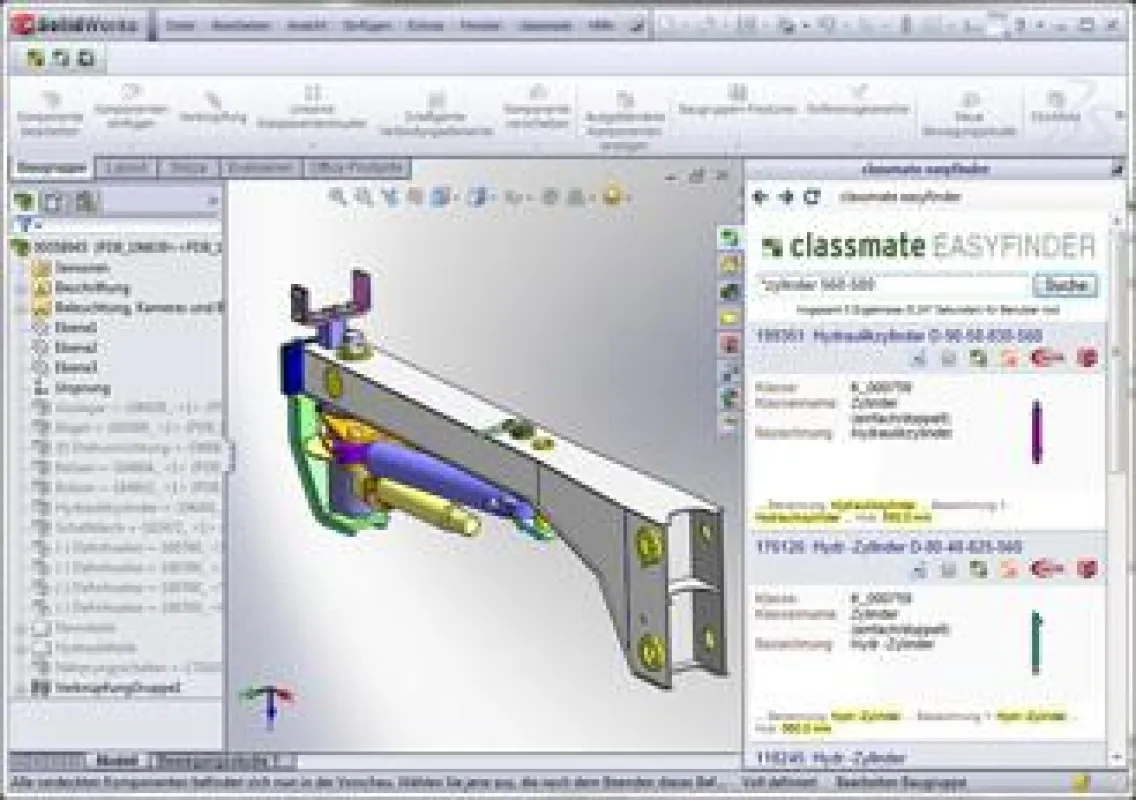Click the red arrow icon for Hydraulikzylinder result

tap(1047, 357)
